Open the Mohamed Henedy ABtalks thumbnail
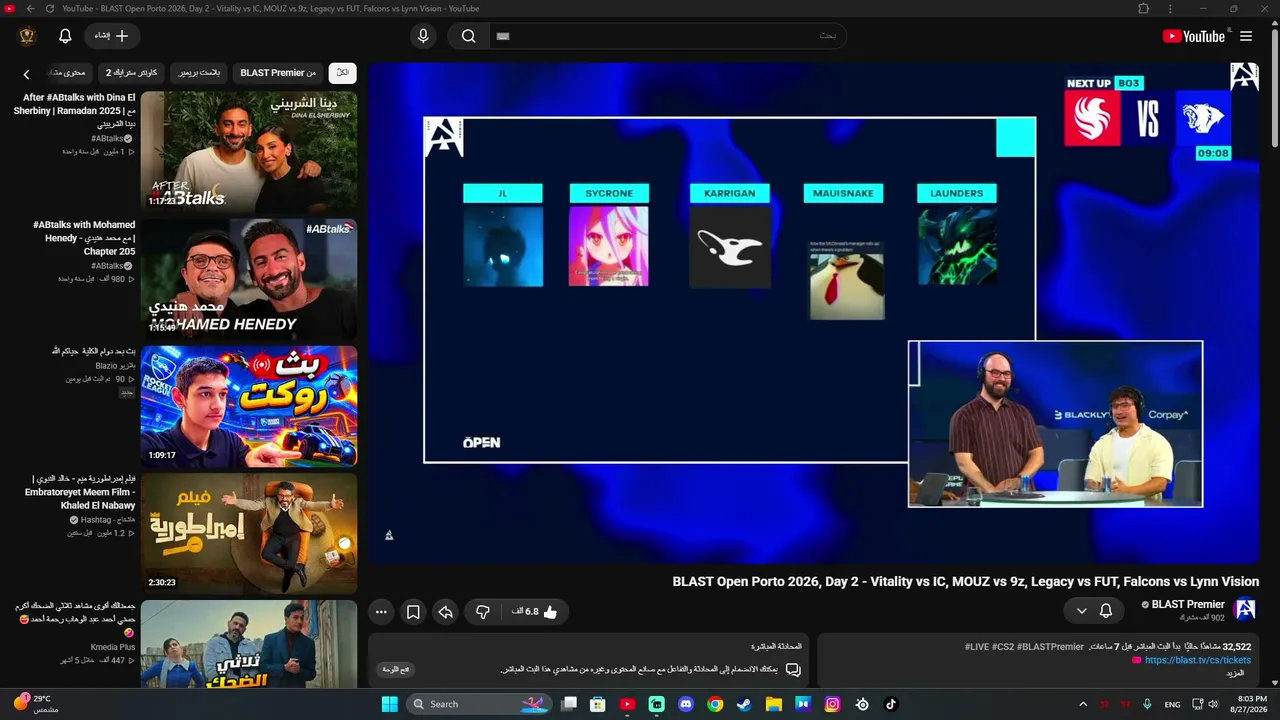 [249, 279]
